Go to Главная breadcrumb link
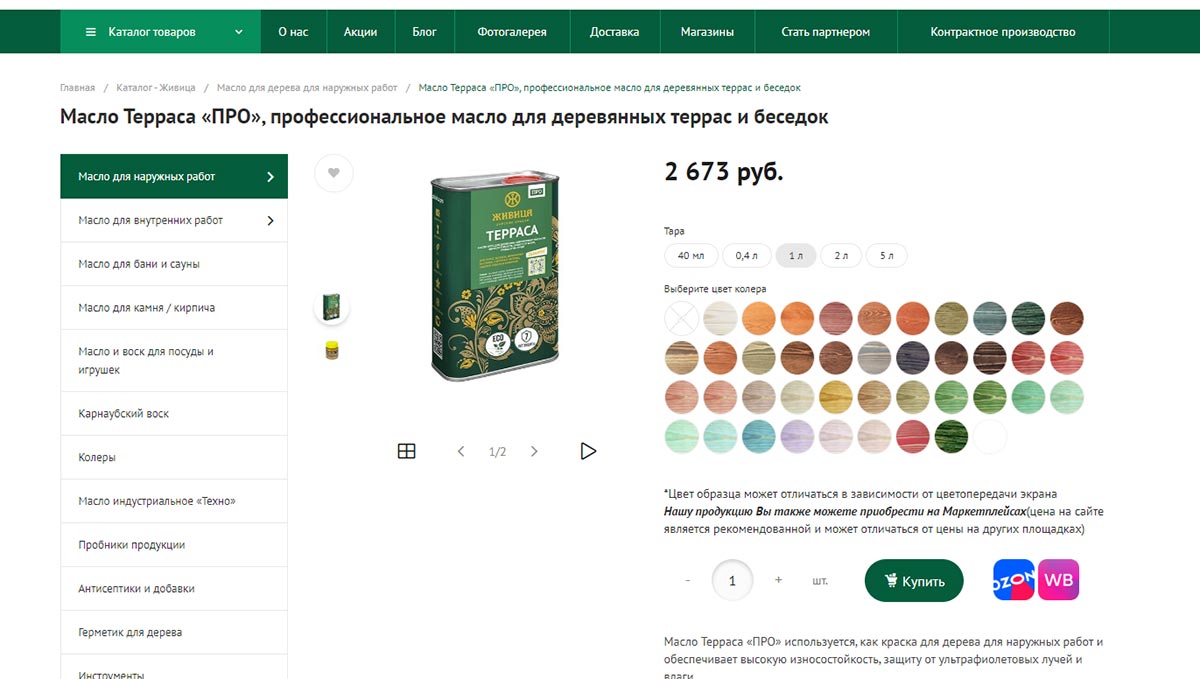This screenshot has height=679, width=1200. pos(77,88)
